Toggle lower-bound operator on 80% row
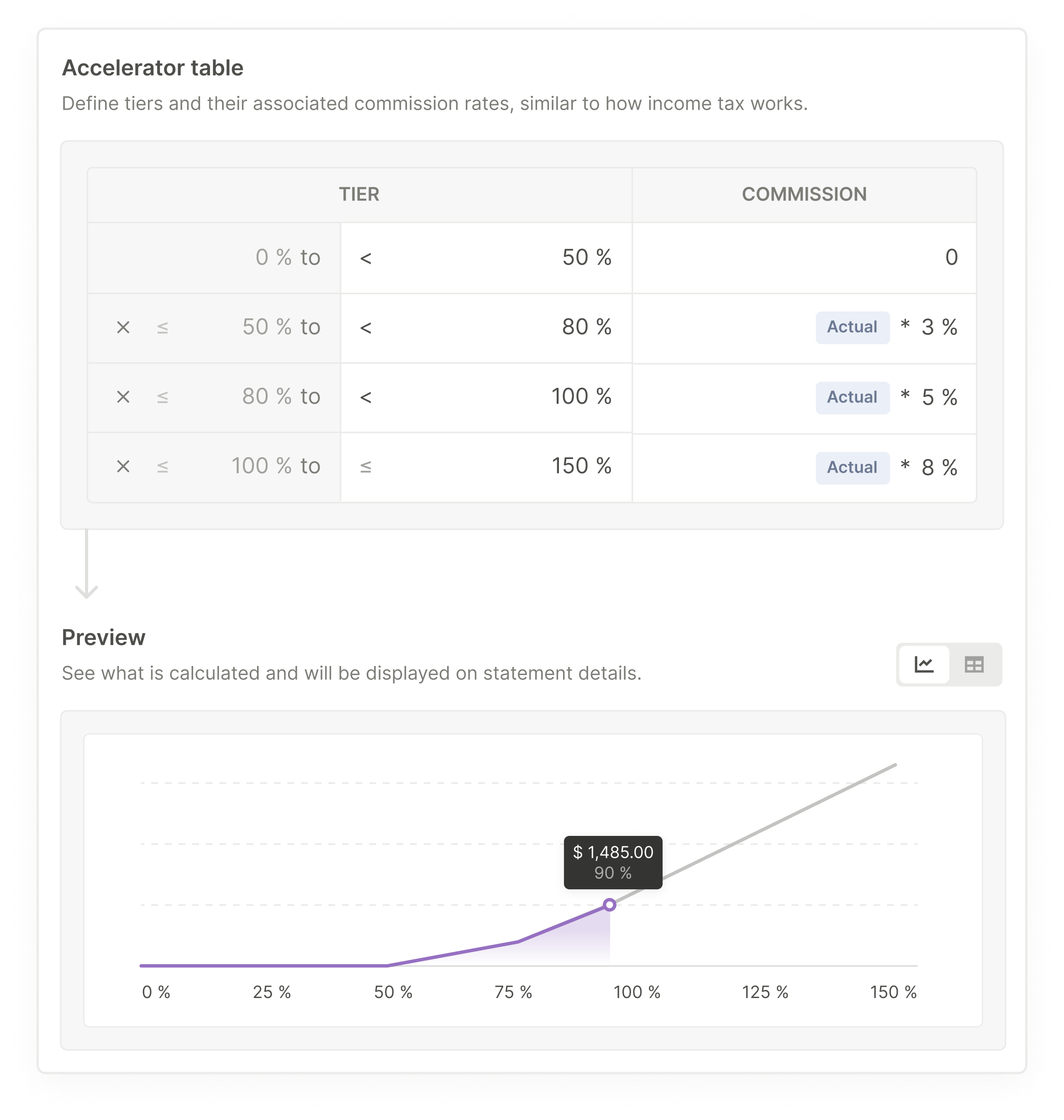The height and width of the screenshot is (1120, 1064). (x=163, y=396)
